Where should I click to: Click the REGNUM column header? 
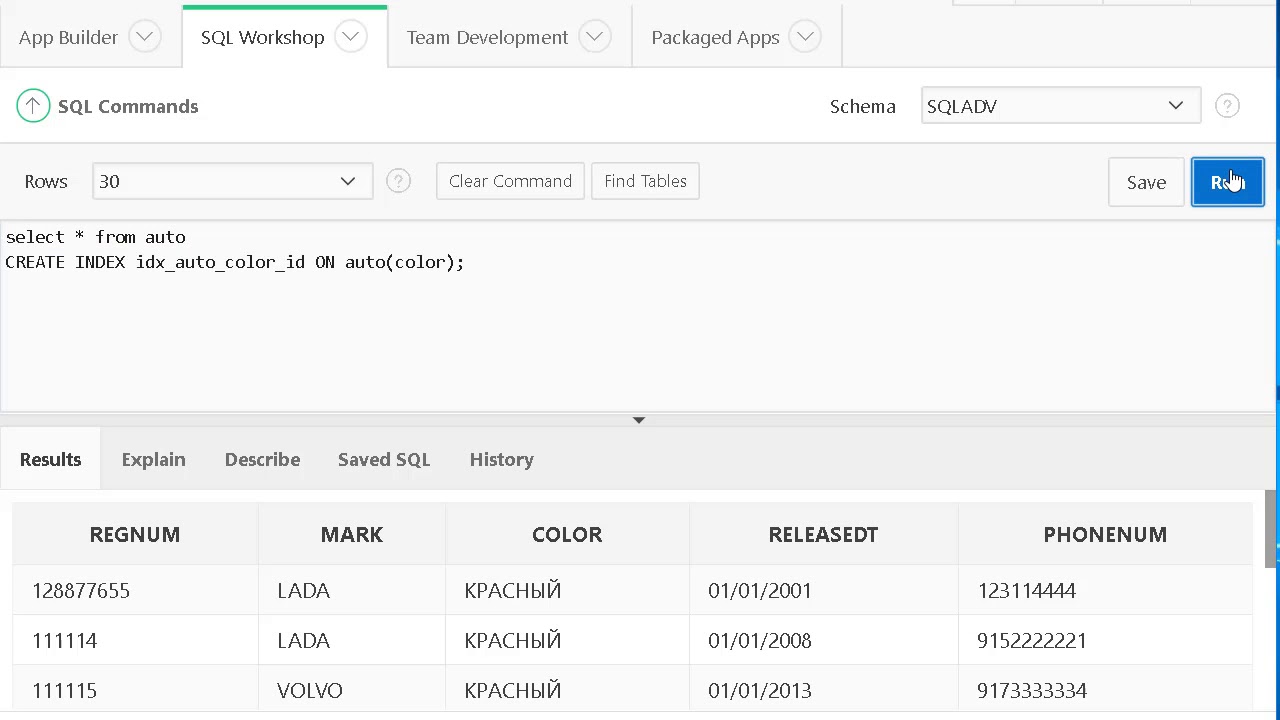(135, 534)
